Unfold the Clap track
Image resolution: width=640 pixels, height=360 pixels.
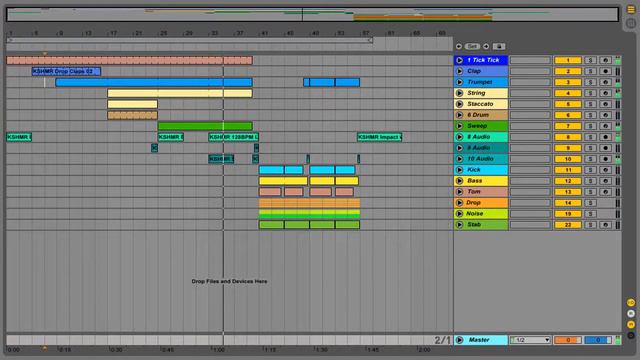coord(459,71)
